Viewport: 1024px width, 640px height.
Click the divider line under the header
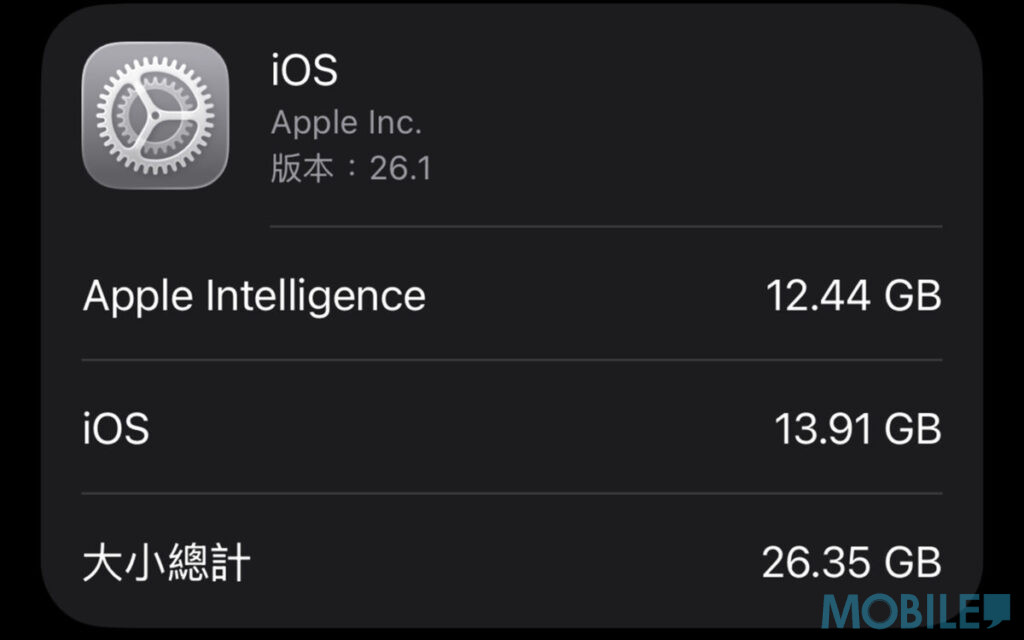606,226
